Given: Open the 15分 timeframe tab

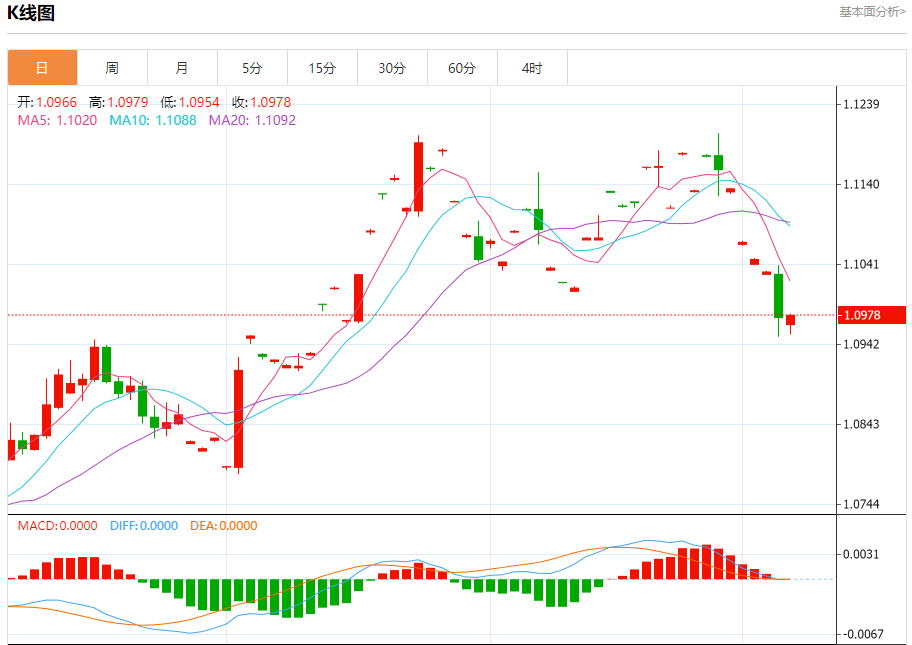Looking at the screenshot, I should [322, 68].
